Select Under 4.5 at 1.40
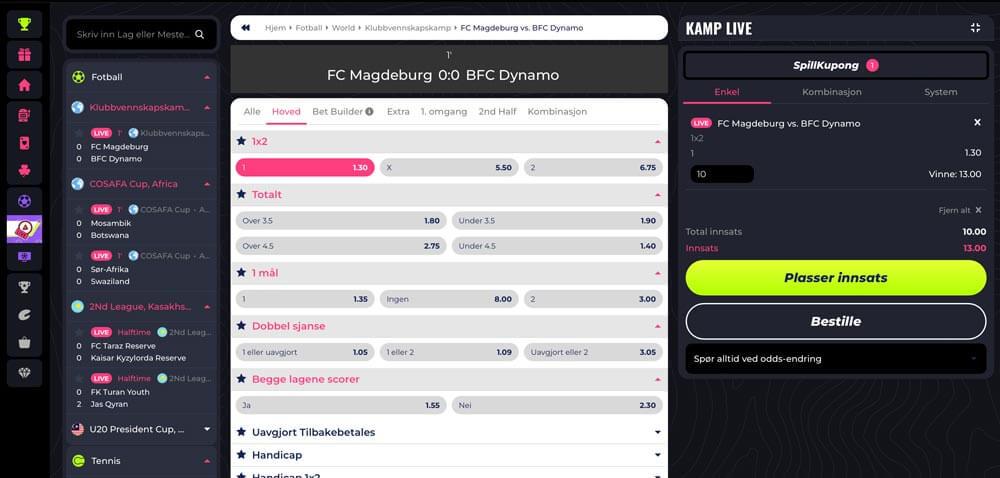Screen dimensions: 1000x478 pyautogui.click(x=557, y=246)
